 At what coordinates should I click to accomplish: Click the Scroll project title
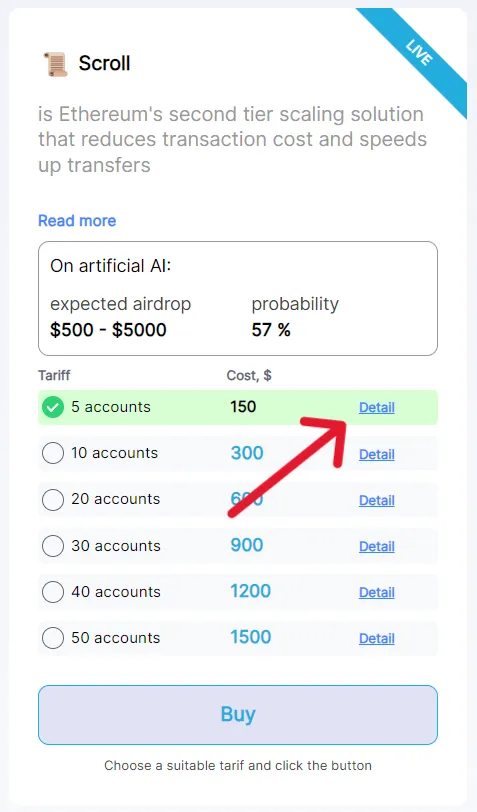click(104, 63)
